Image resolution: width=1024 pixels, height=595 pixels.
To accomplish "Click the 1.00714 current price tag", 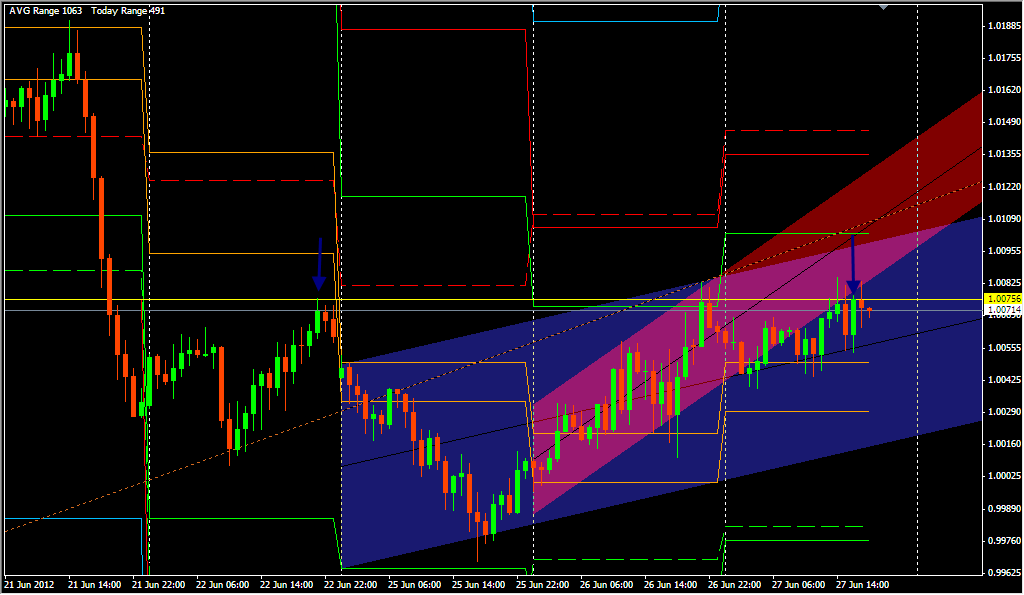I will (1004, 309).
